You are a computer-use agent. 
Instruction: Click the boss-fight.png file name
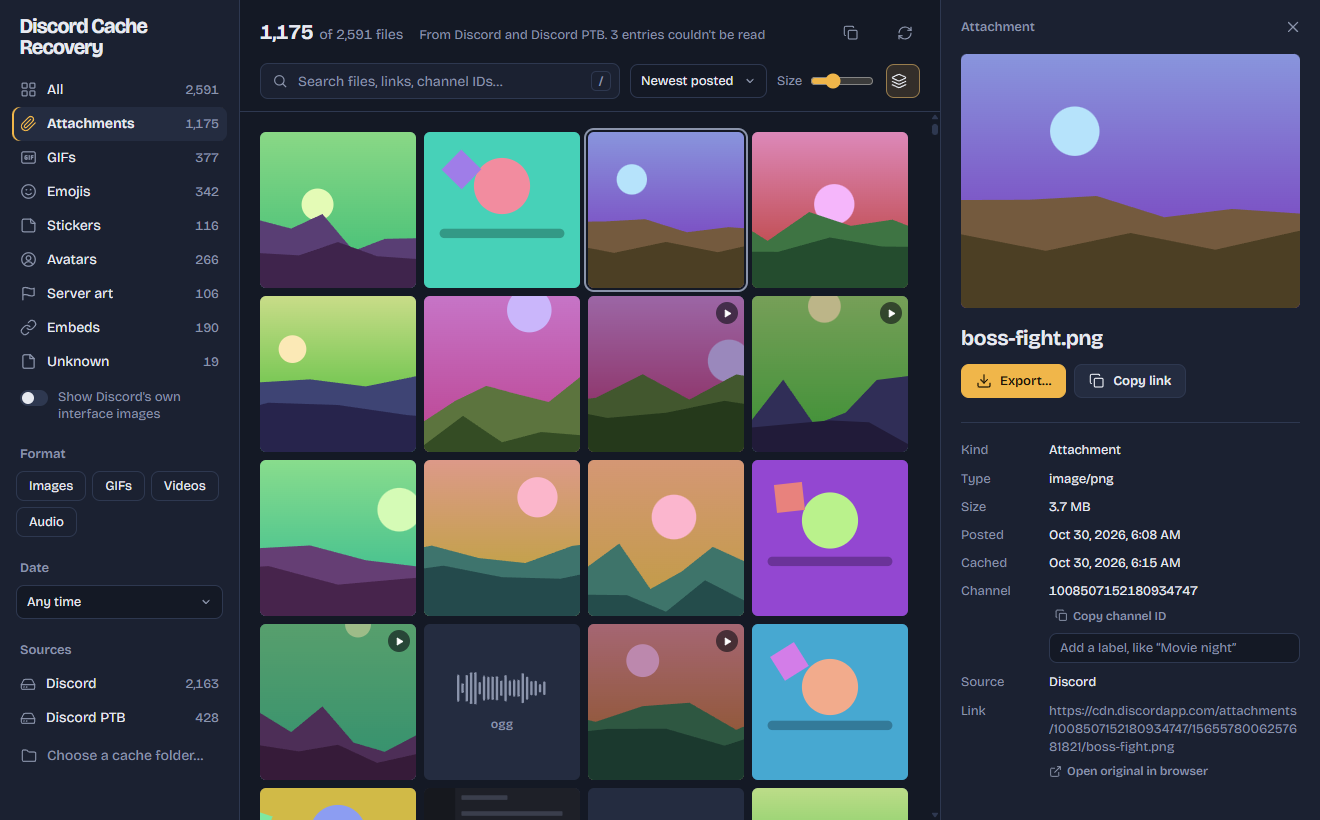click(1032, 338)
